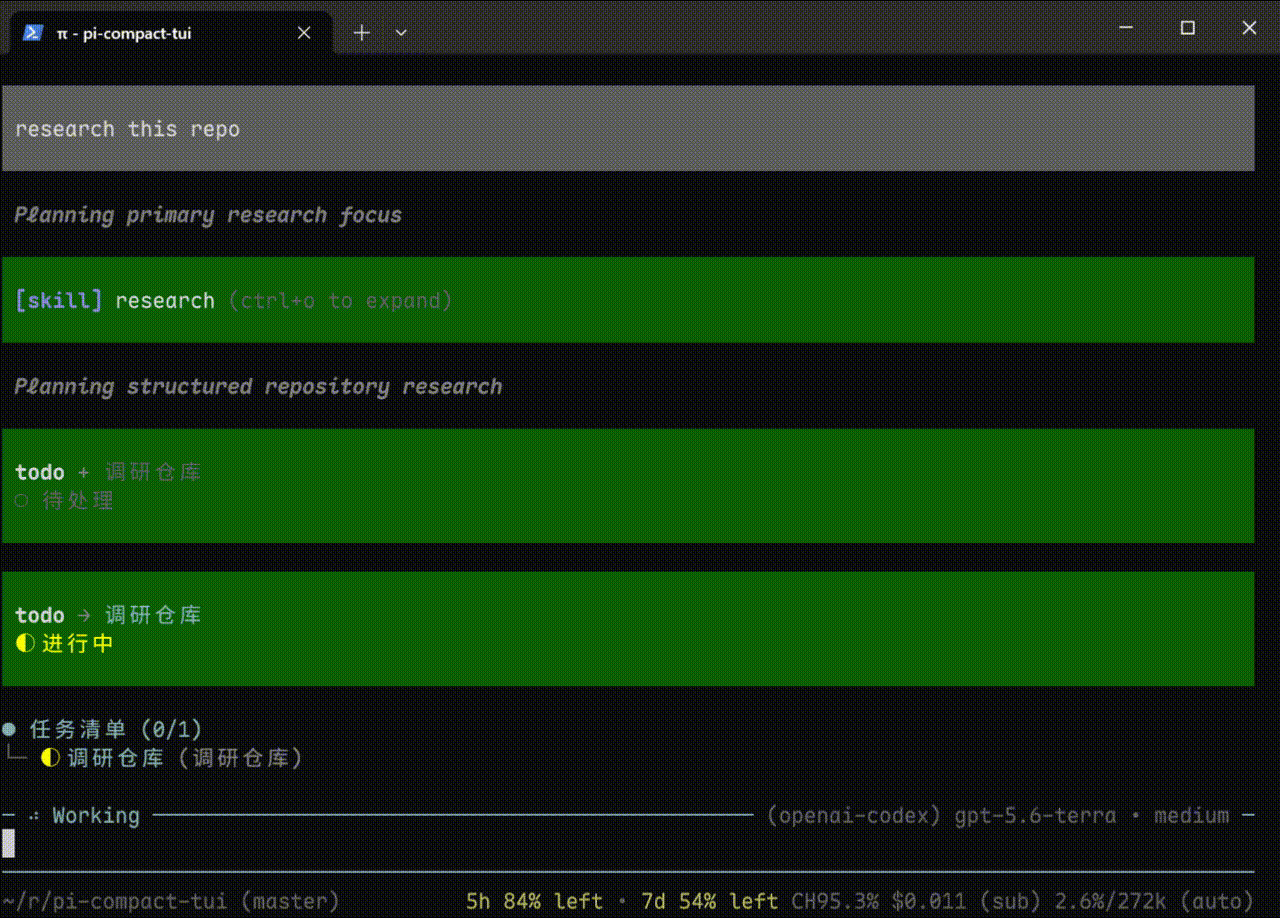
Task: Click the CH95.3% cache hit value
Action: [x=835, y=902]
